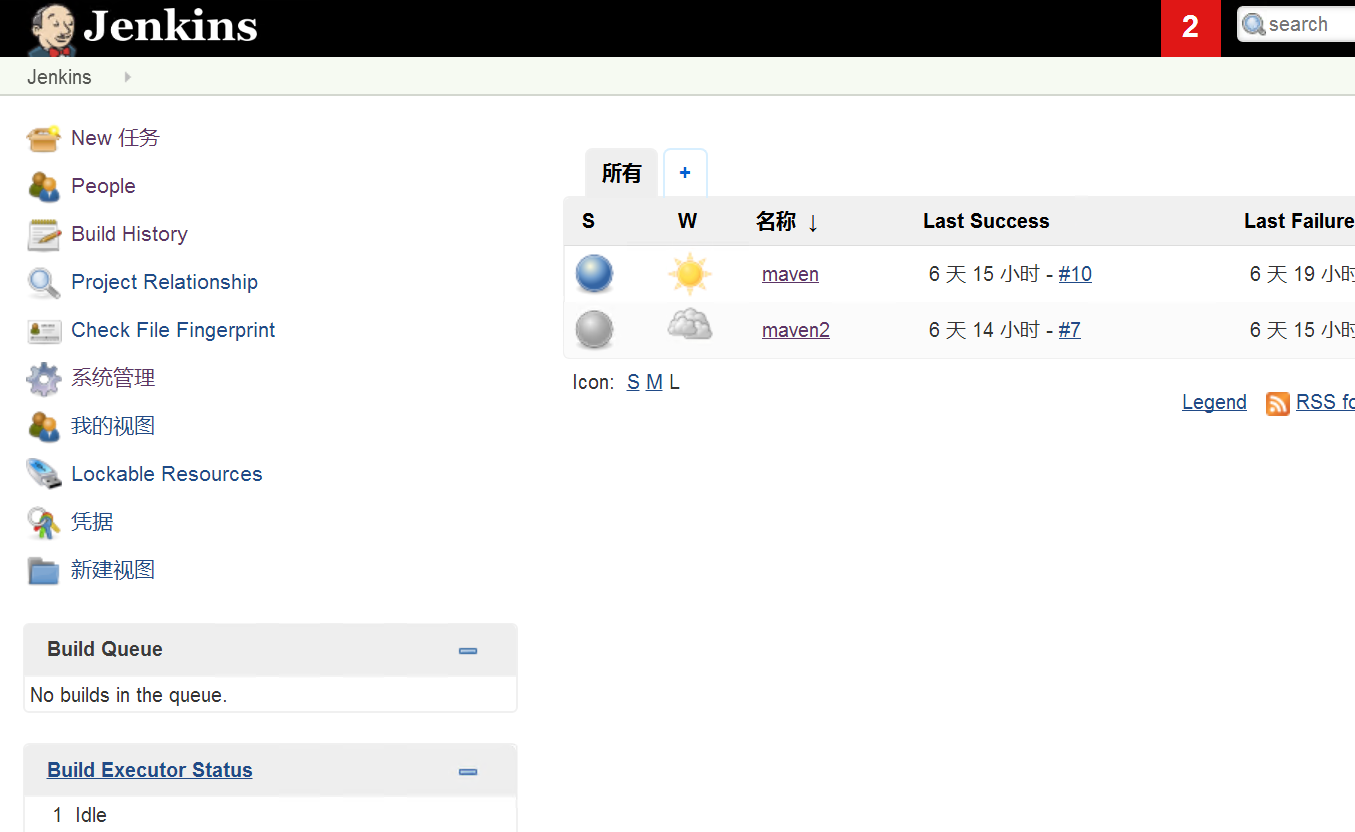Open build #10 of maven

point(1075,274)
